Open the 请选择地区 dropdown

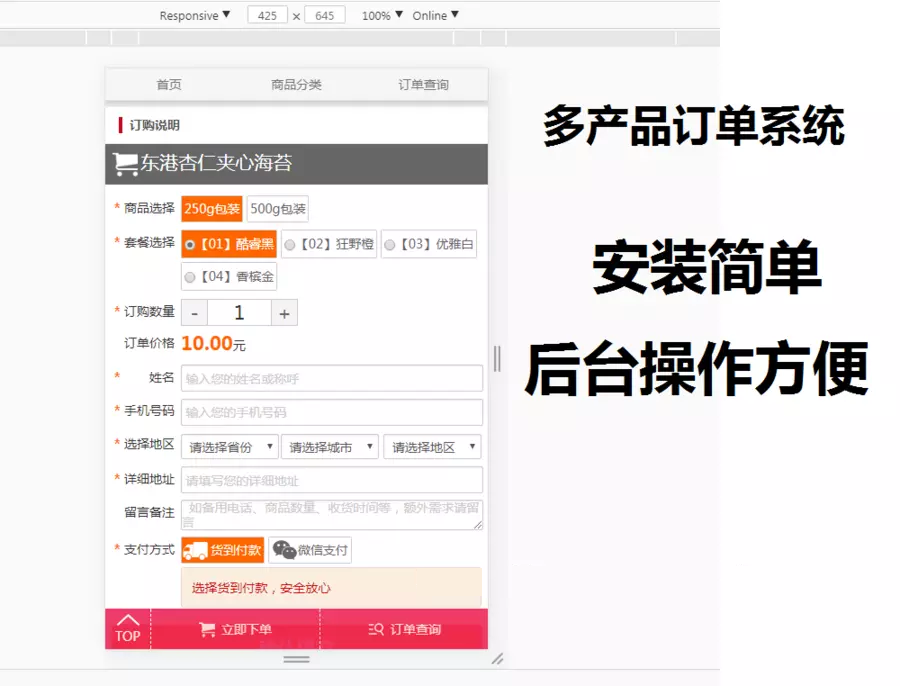(x=433, y=447)
